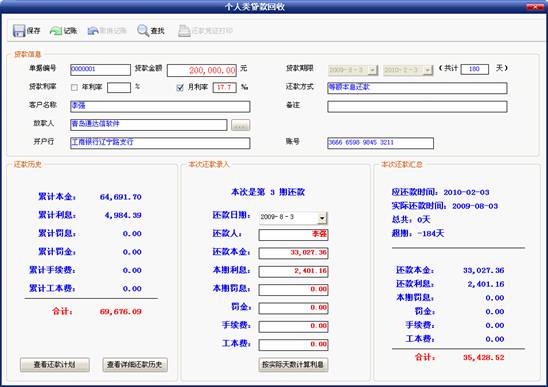Click the 账号 field with account number
Screen dimensions: 548x387
point(380,143)
